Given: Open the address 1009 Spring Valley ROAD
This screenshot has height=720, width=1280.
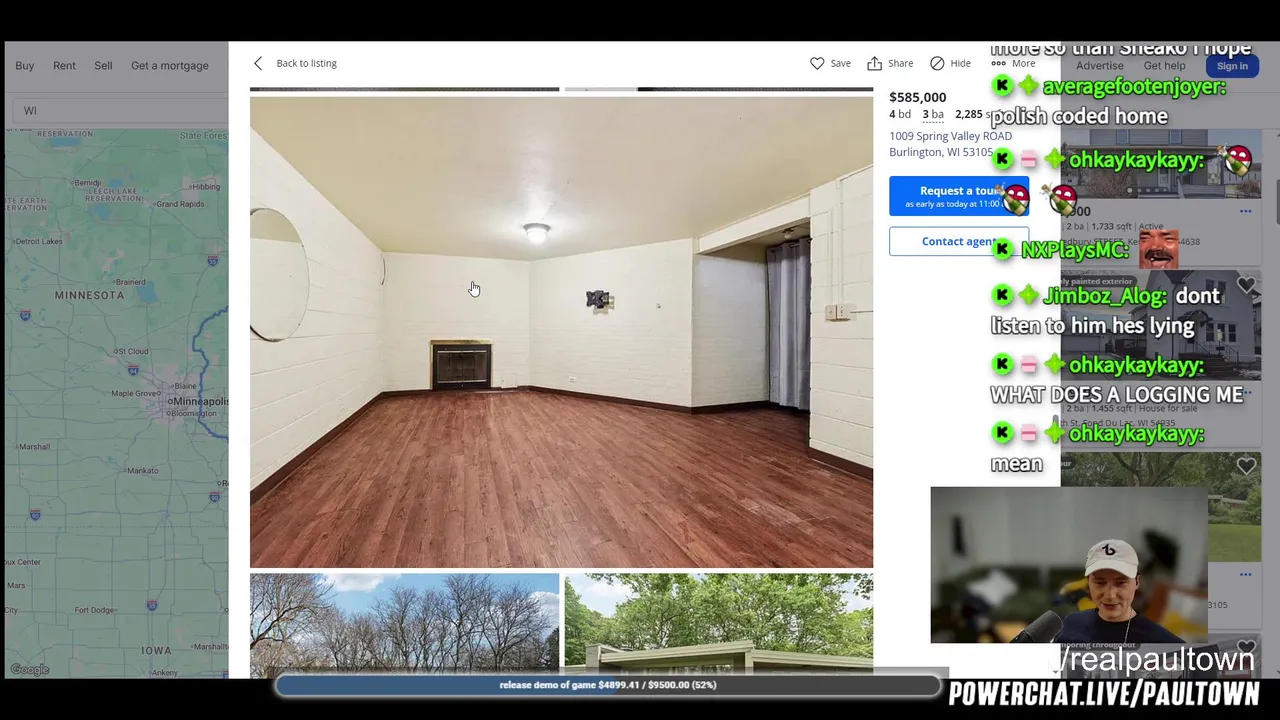Looking at the screenshot, I should 950,136.
